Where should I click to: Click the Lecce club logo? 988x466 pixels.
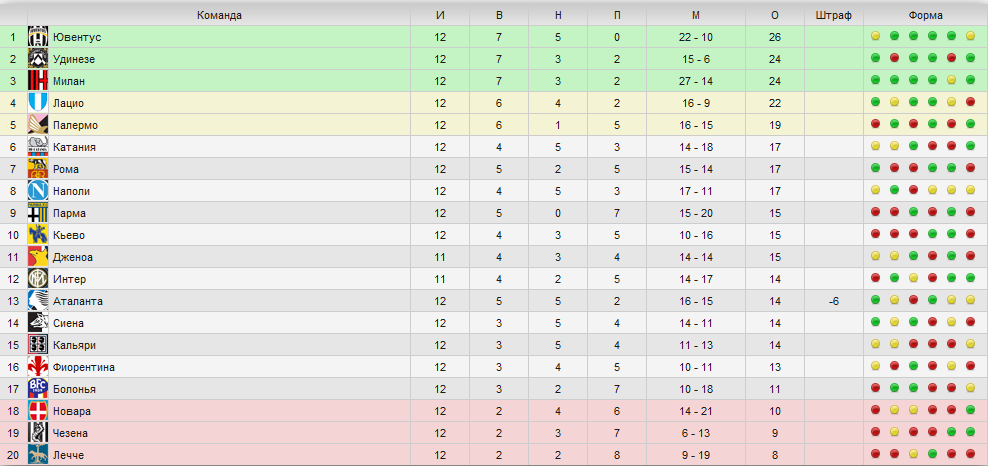pos(38,455)
